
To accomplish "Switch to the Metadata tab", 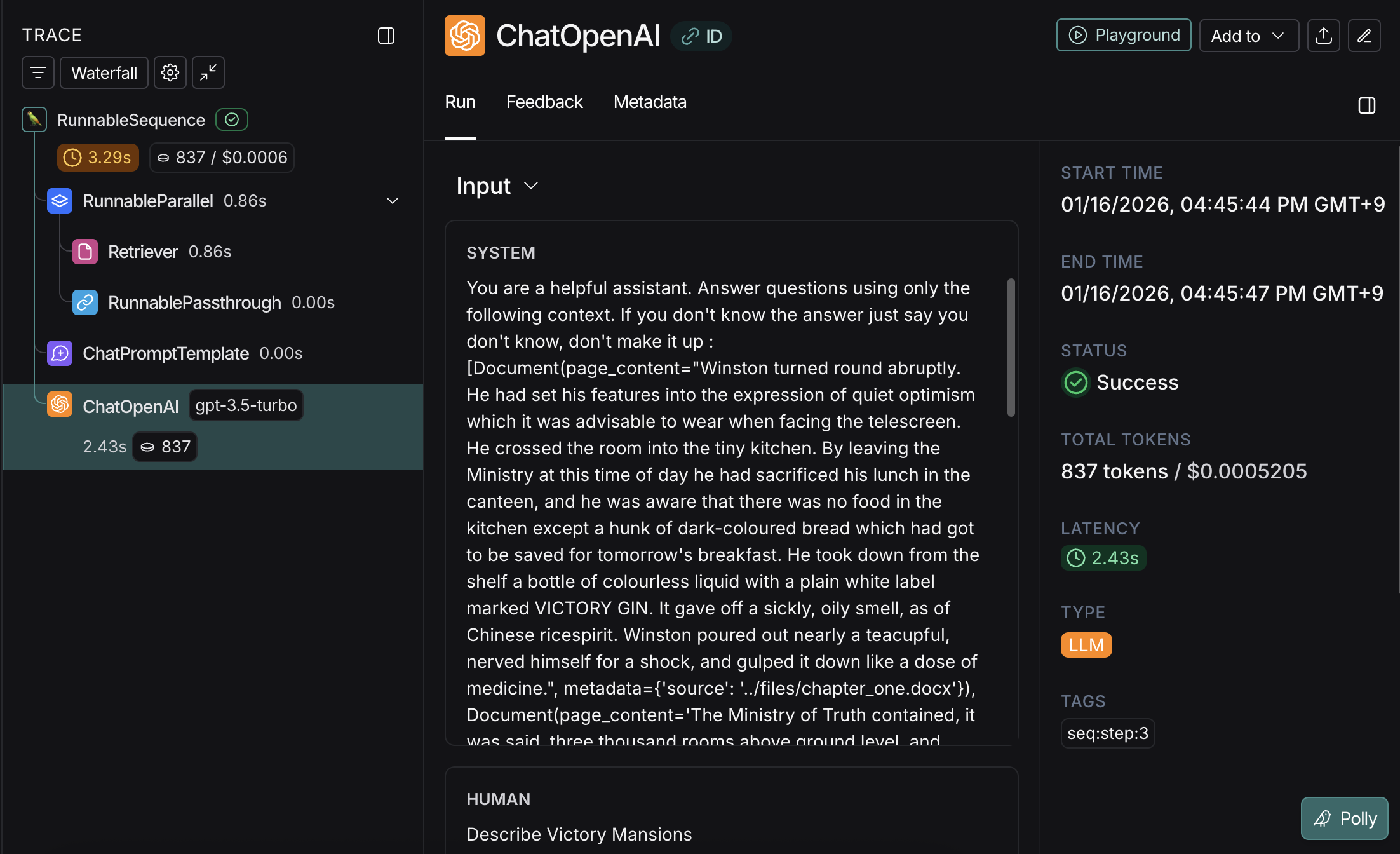I will pos(650,102).
